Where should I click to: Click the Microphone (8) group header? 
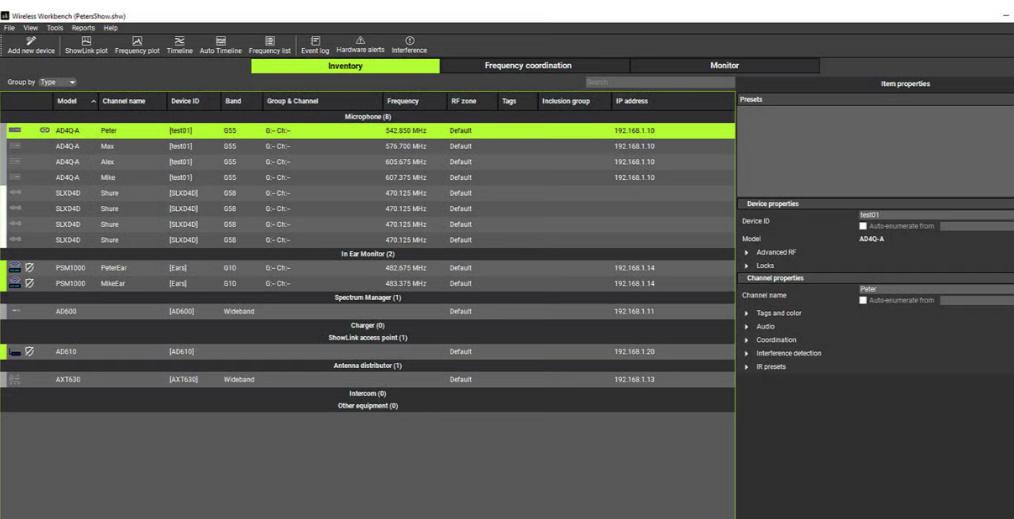point(367,117)
